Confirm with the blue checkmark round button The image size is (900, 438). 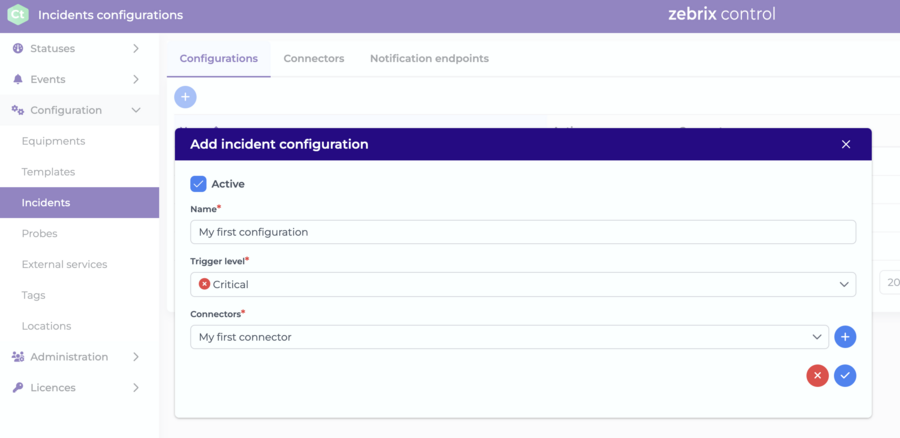(845, 375)
